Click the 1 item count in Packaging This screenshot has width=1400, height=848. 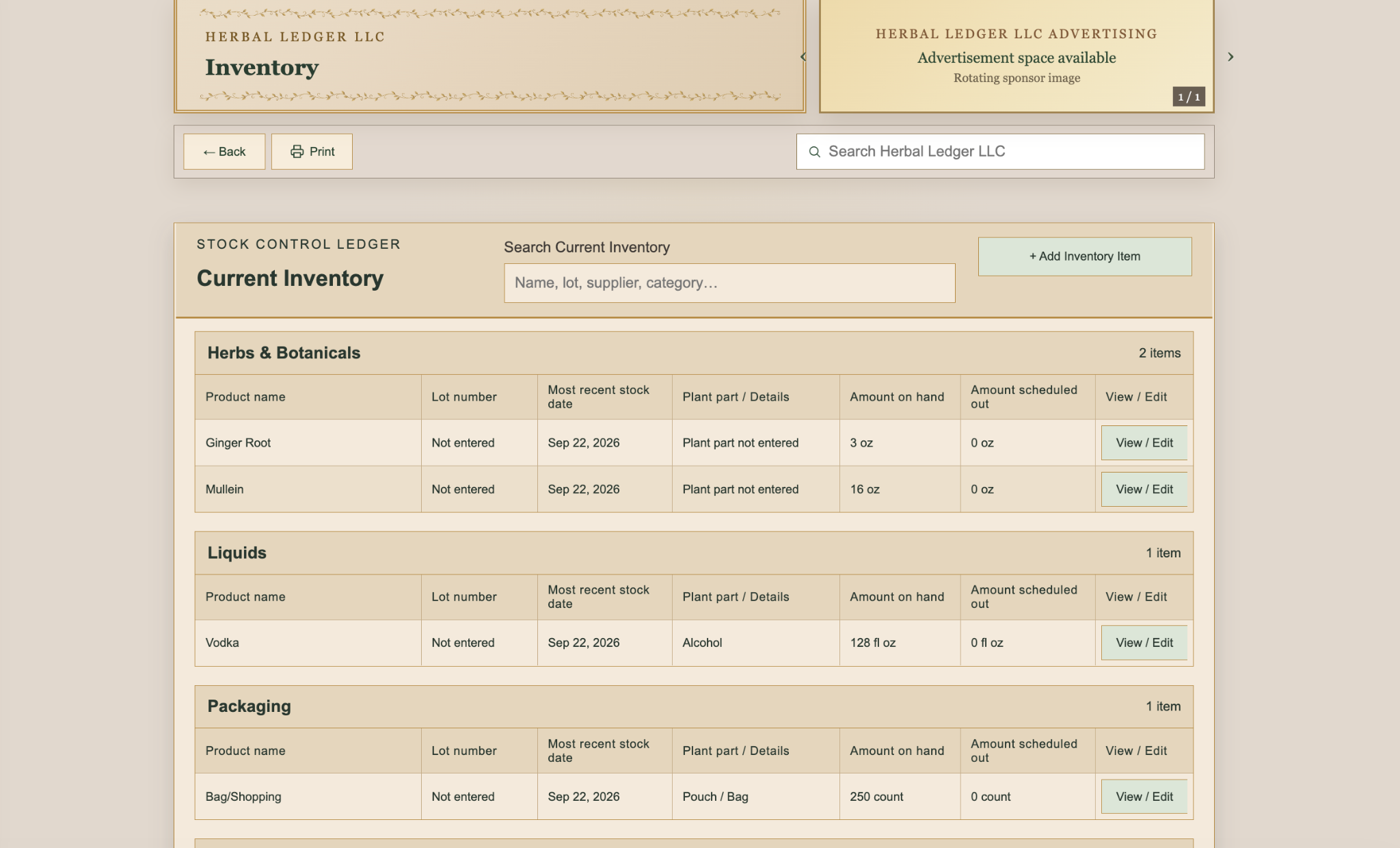tap(1163, 706)
